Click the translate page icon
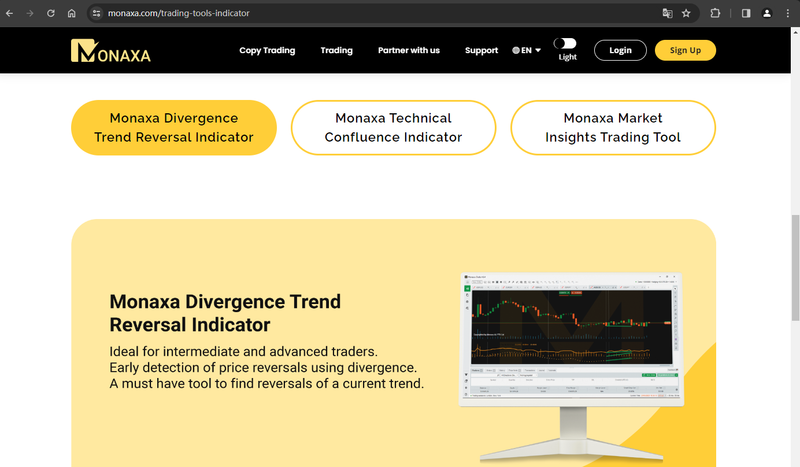Image resolution: width=800 pixels, height=467 pixels. pyautogui.click(x=667, y=13)
